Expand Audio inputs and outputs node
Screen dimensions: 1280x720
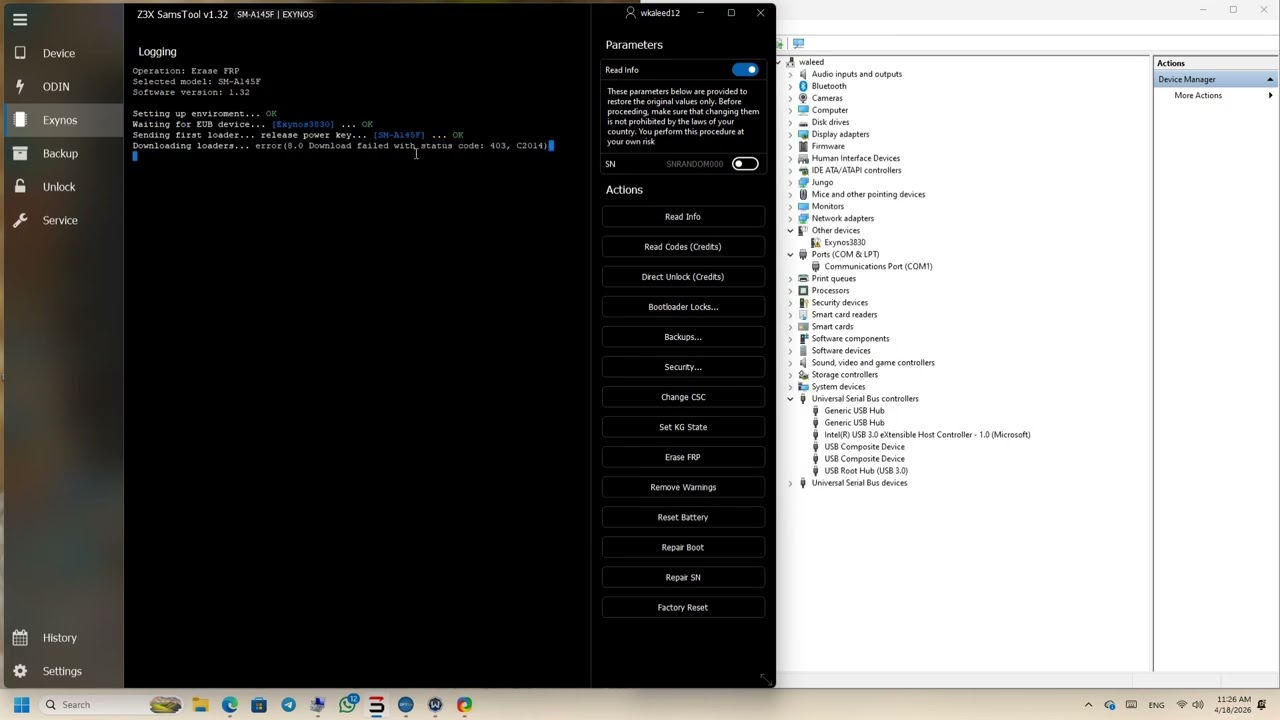pyautogui.click(x=790, y=74)
